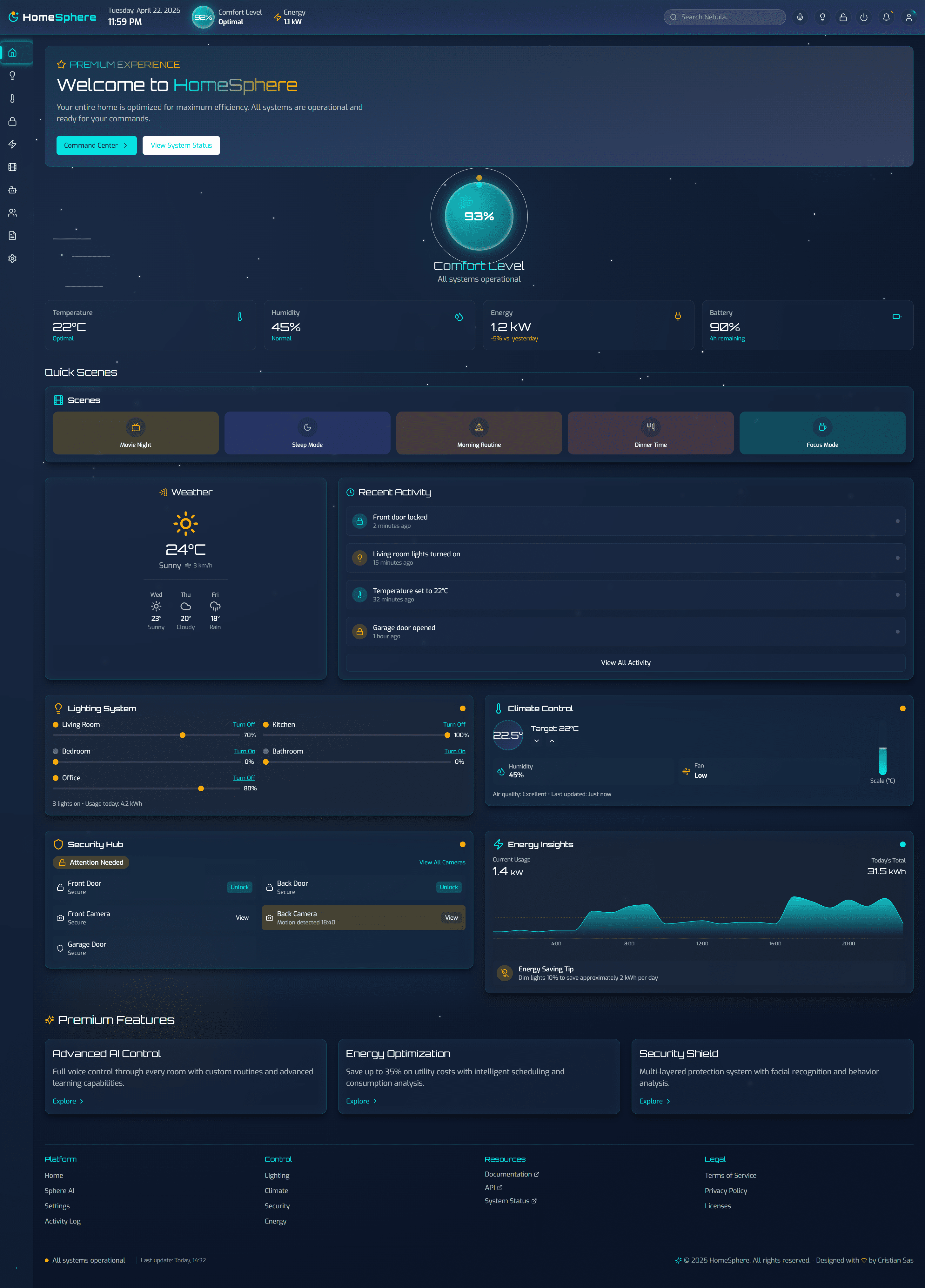Turn on the Bathroom light
This screenshot has height=1288, width=925.
click(x=455, y=751)
